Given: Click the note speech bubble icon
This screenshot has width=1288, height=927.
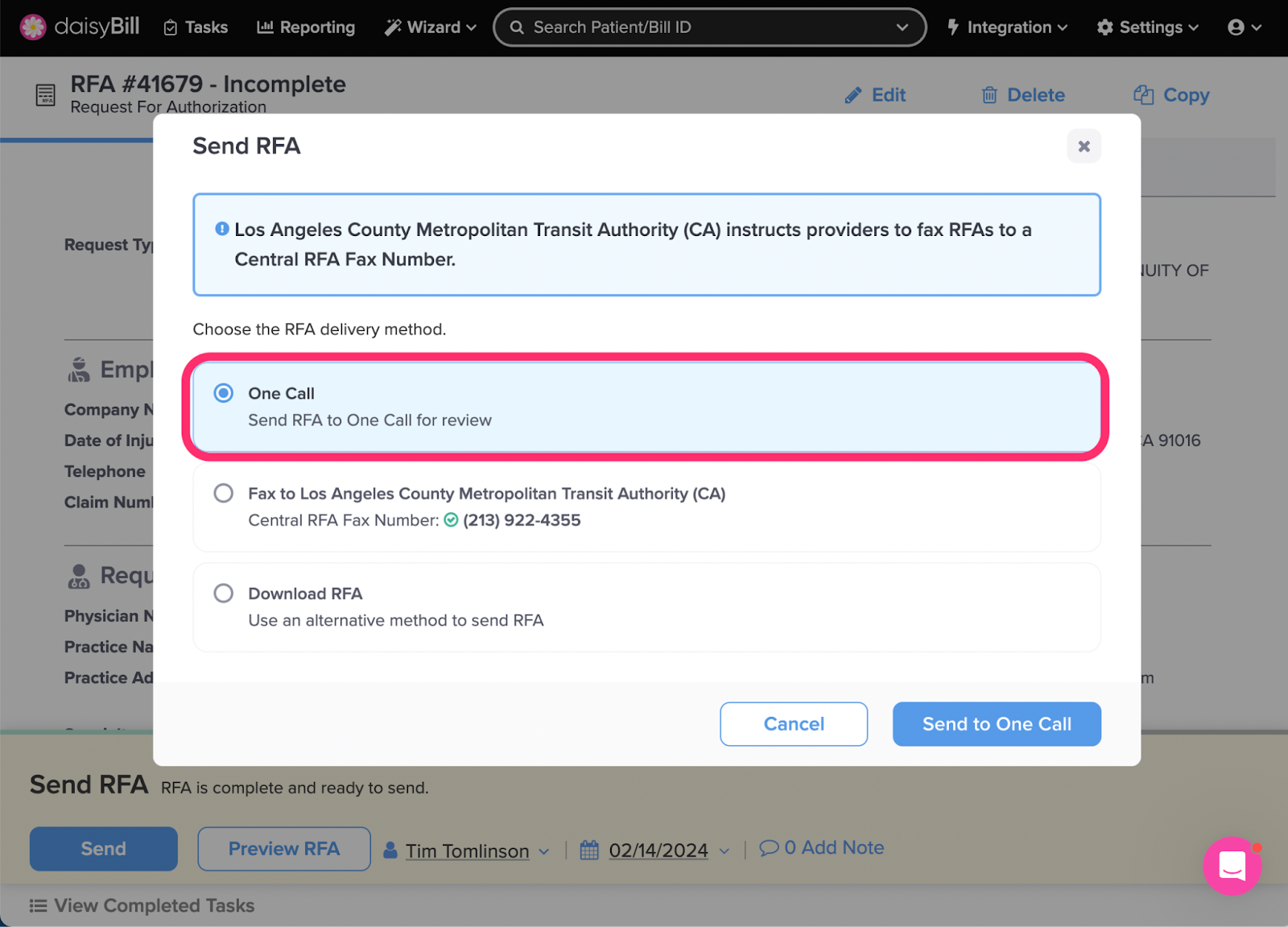Looking at the screenshot, I should (770, 847).
